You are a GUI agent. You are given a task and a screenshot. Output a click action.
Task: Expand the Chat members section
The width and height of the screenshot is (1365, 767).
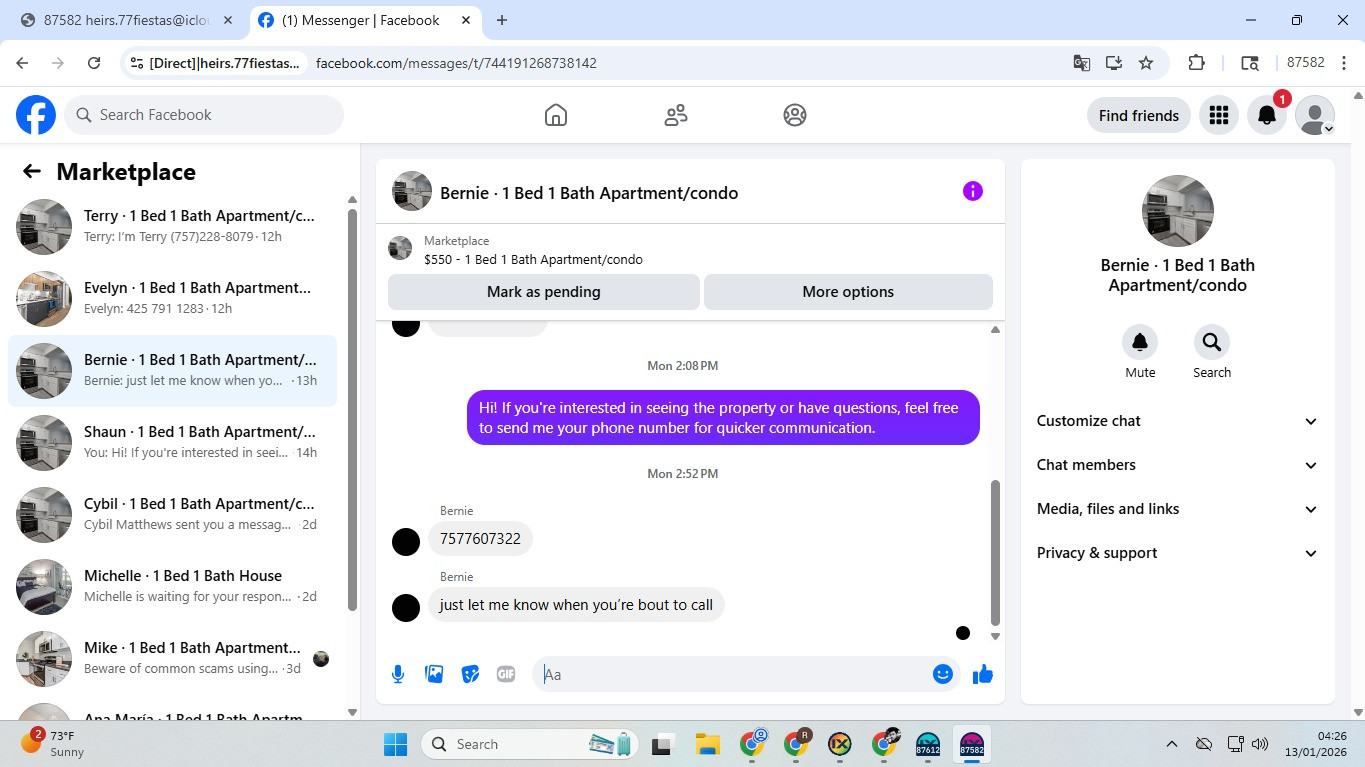coord(1178,465)
